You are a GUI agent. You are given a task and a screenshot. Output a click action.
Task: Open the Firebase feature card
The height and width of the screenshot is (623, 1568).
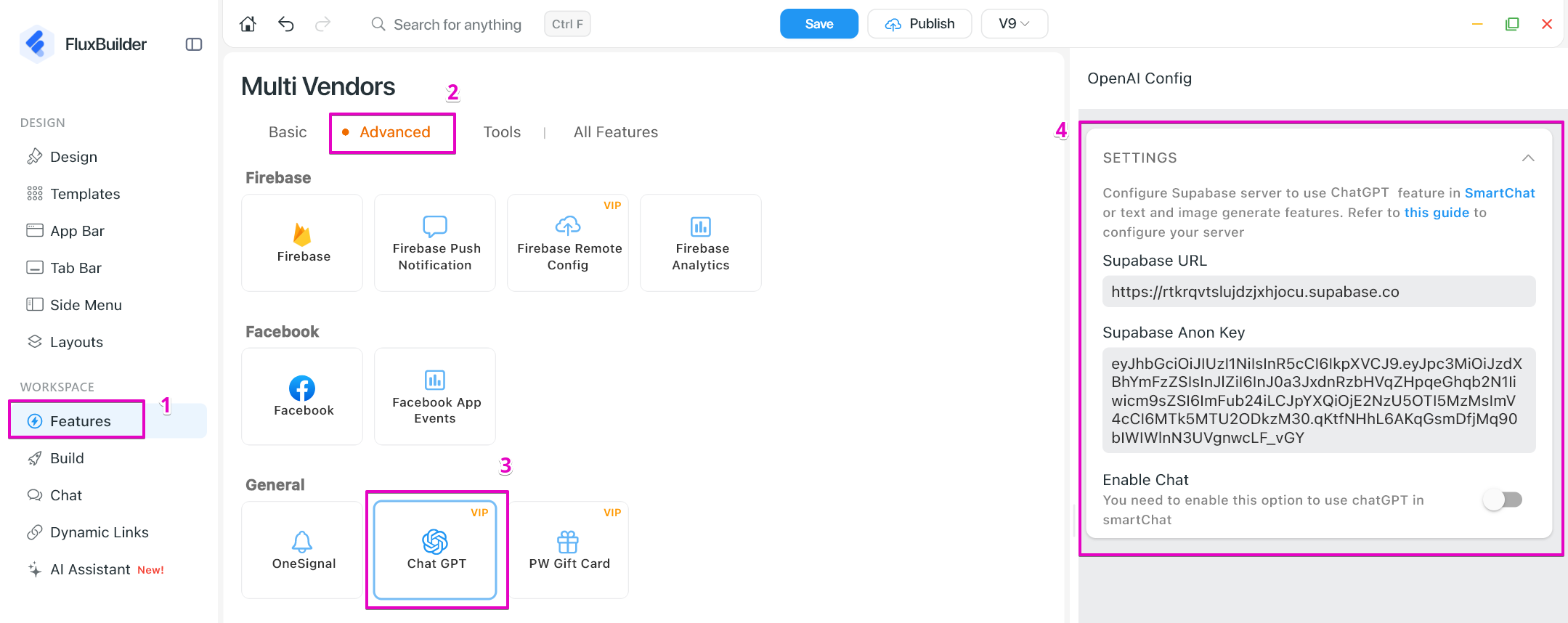pos(302,243)
